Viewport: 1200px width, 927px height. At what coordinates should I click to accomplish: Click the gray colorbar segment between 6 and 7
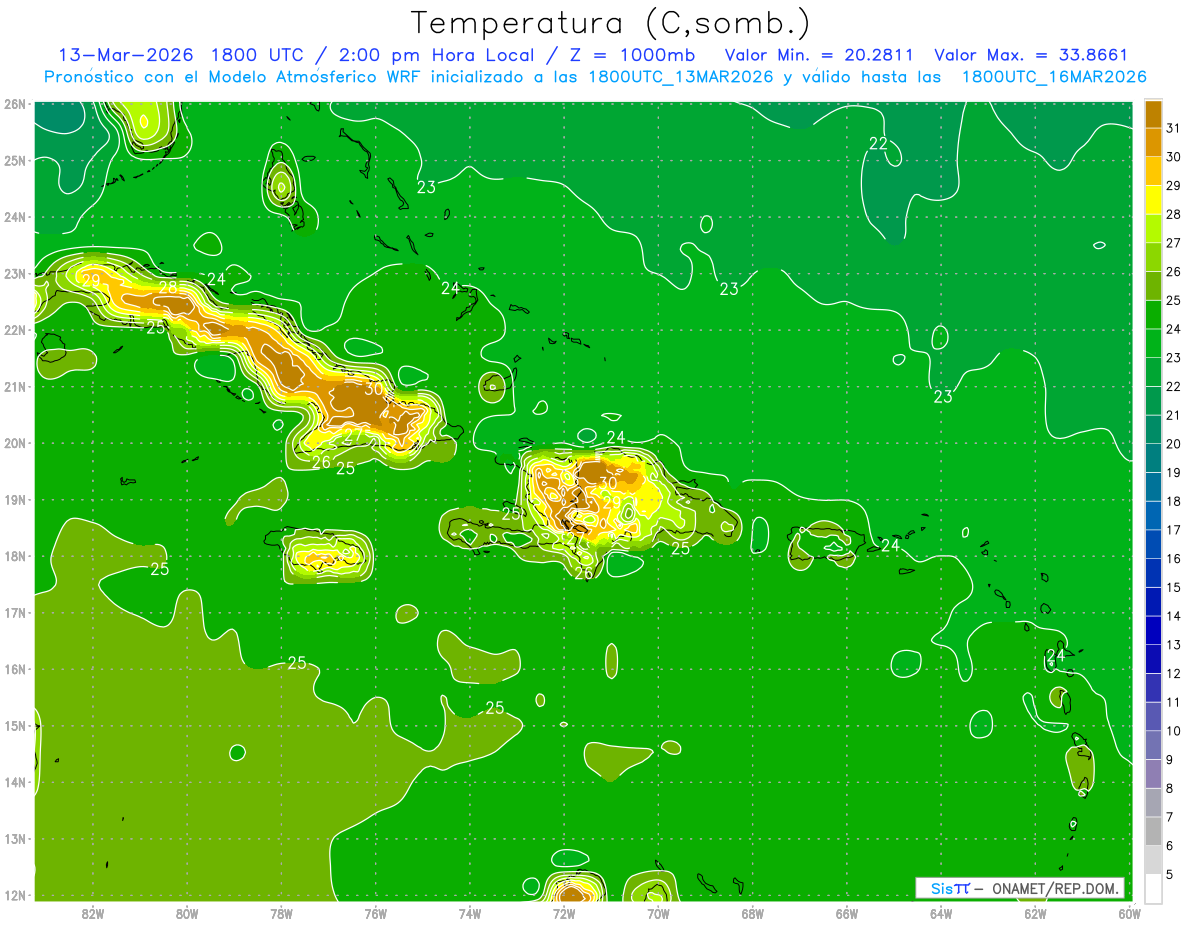(1153, 831)
